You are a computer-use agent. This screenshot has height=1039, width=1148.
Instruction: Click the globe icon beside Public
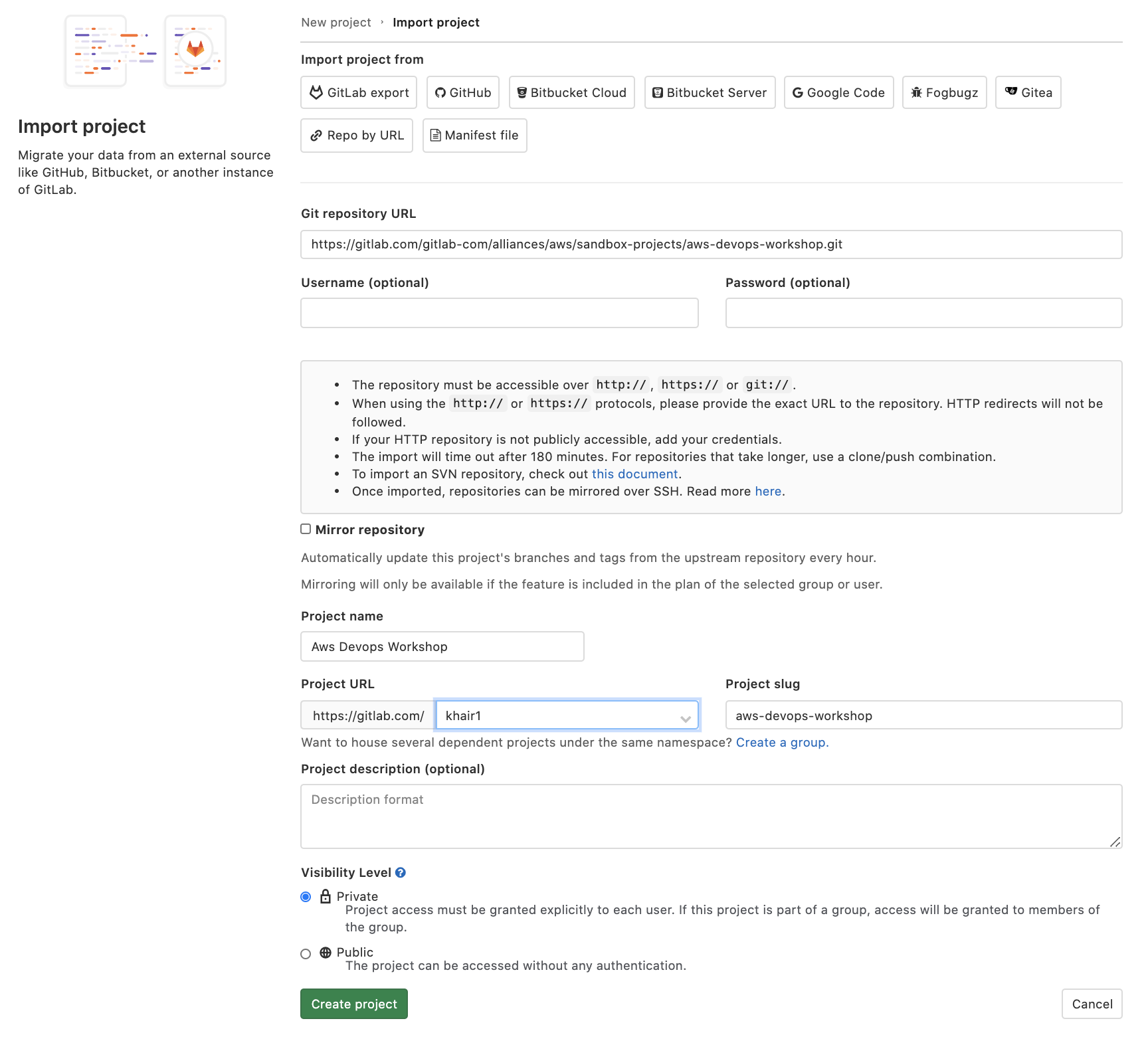(x=326, y=953)
